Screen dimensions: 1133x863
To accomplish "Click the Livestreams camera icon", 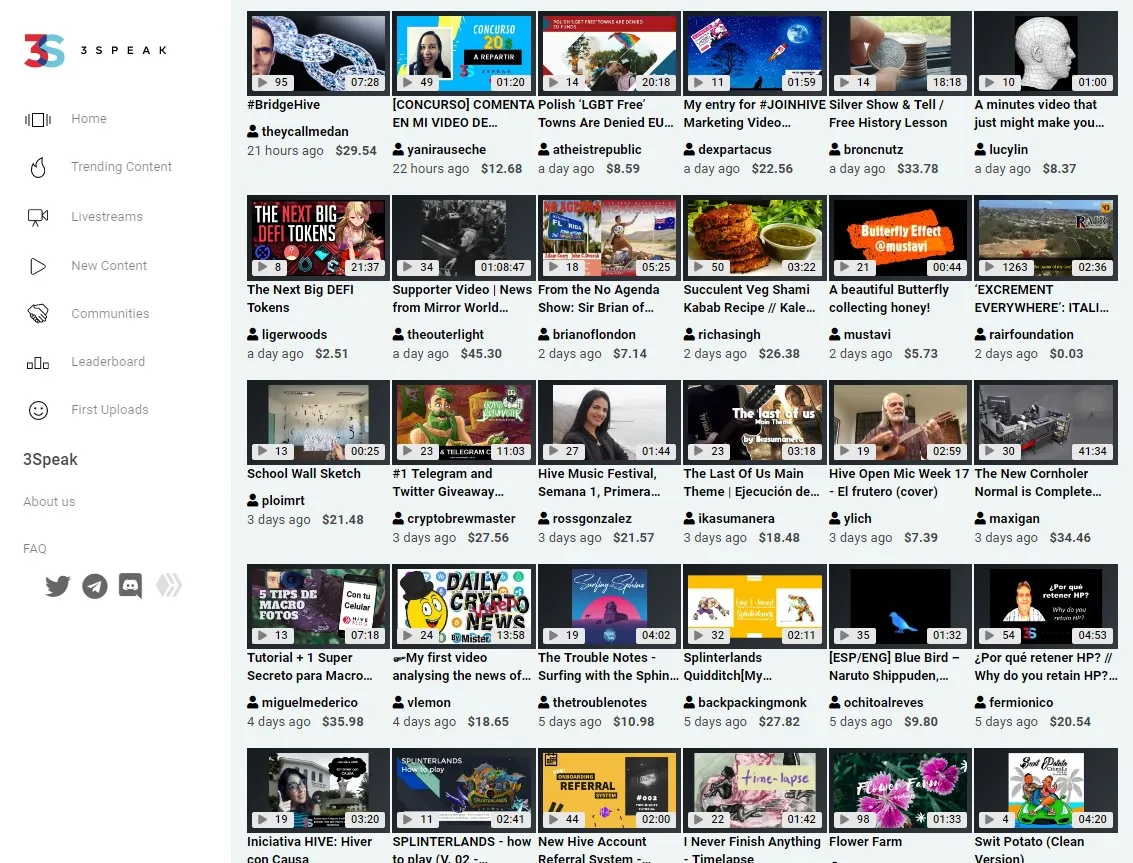I will click(x=38, y=217).
